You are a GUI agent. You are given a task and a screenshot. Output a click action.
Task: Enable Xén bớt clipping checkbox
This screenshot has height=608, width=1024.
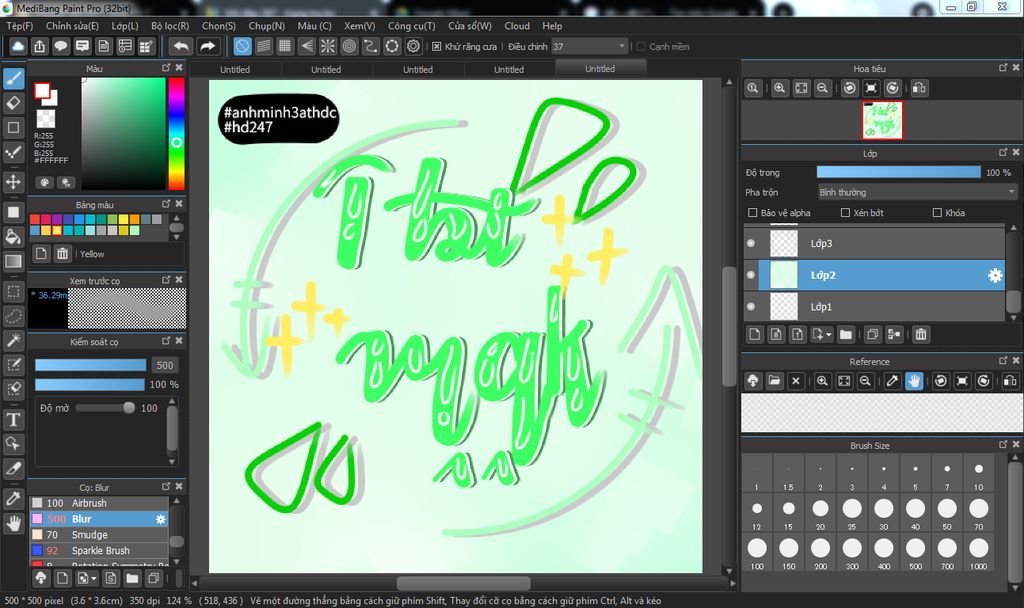tap(845, 213)
